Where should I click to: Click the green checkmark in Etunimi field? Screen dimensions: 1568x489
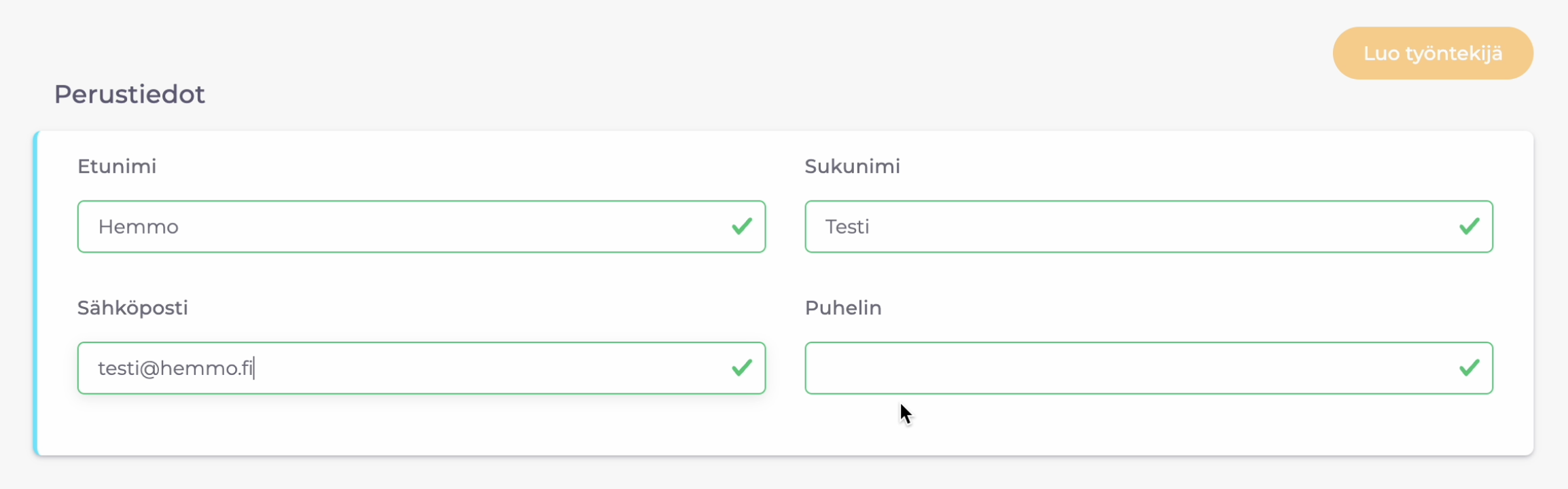(x=741, y=226)
